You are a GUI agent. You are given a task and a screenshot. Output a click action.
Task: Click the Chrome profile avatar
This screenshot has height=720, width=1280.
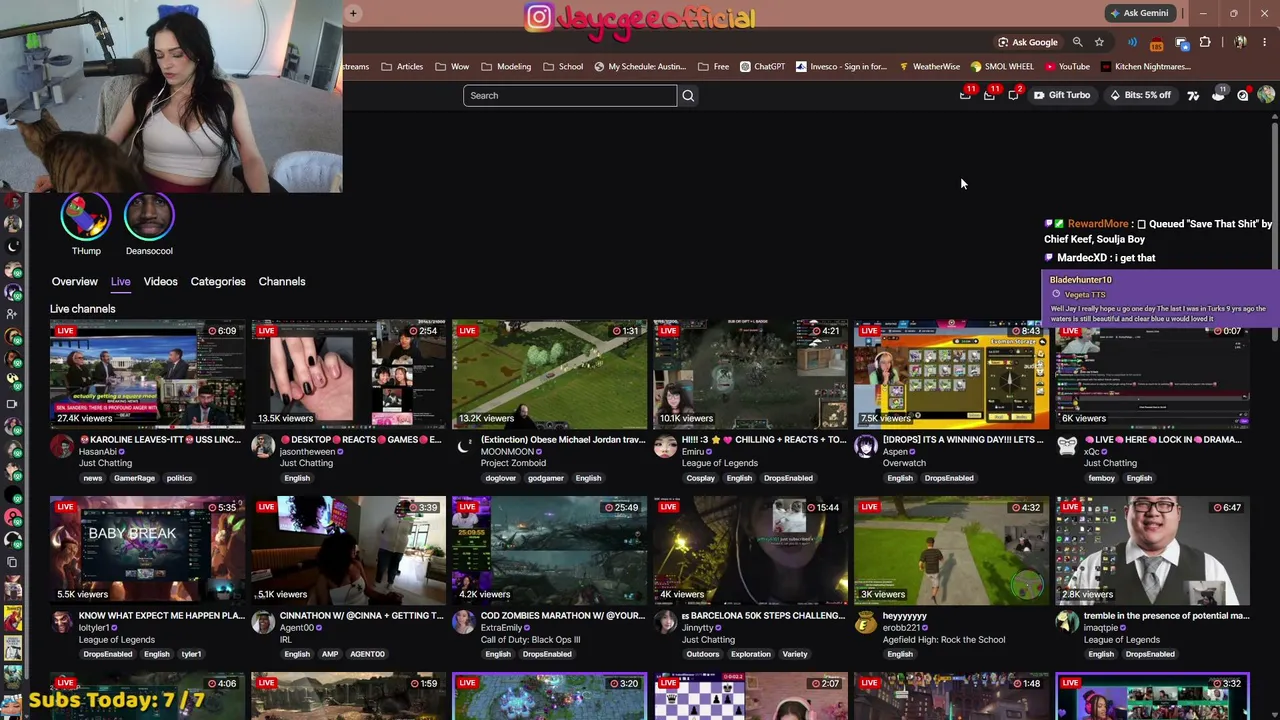pos(1240,42)
